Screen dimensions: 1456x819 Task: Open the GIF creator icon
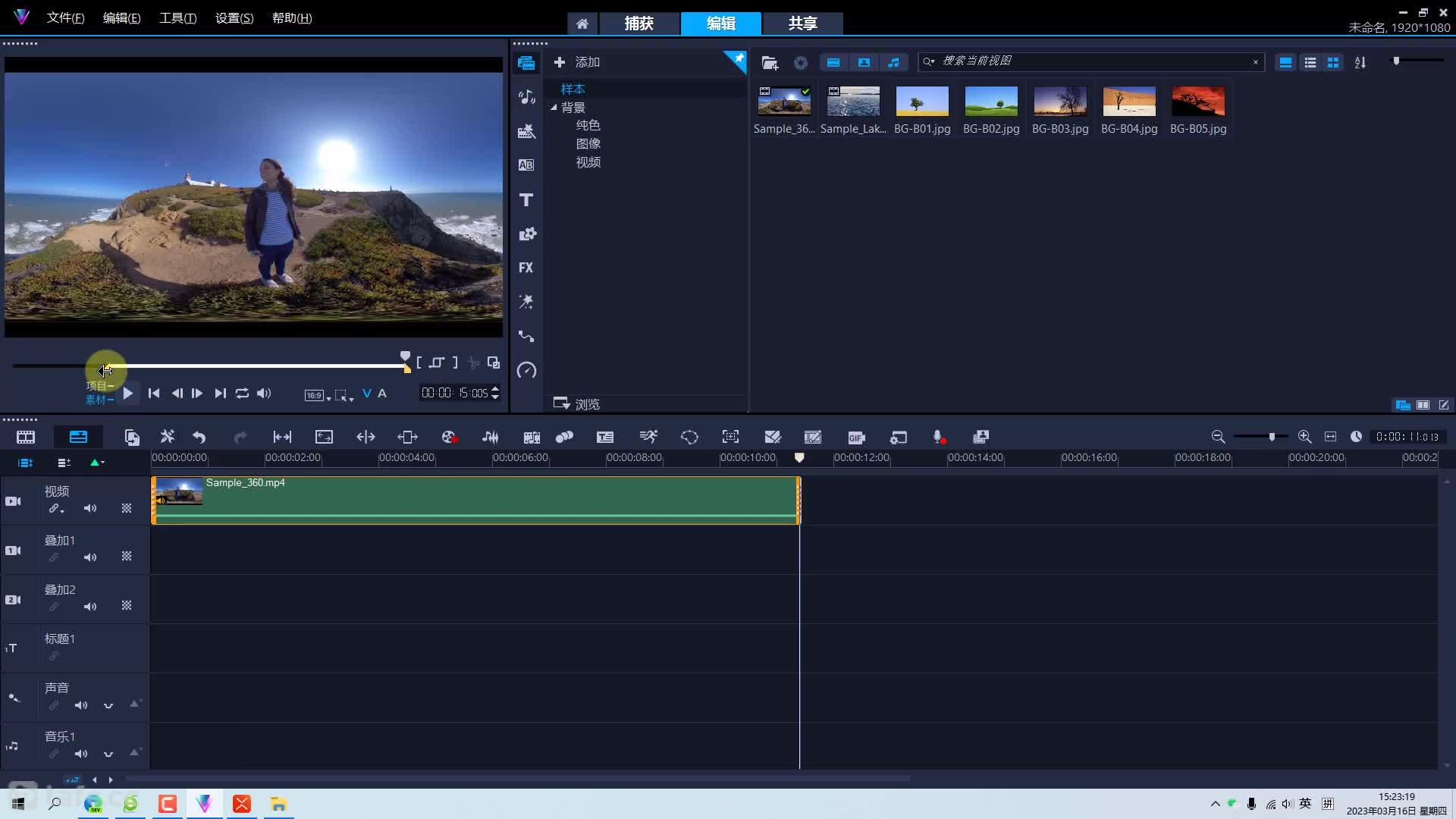[856, 437]
